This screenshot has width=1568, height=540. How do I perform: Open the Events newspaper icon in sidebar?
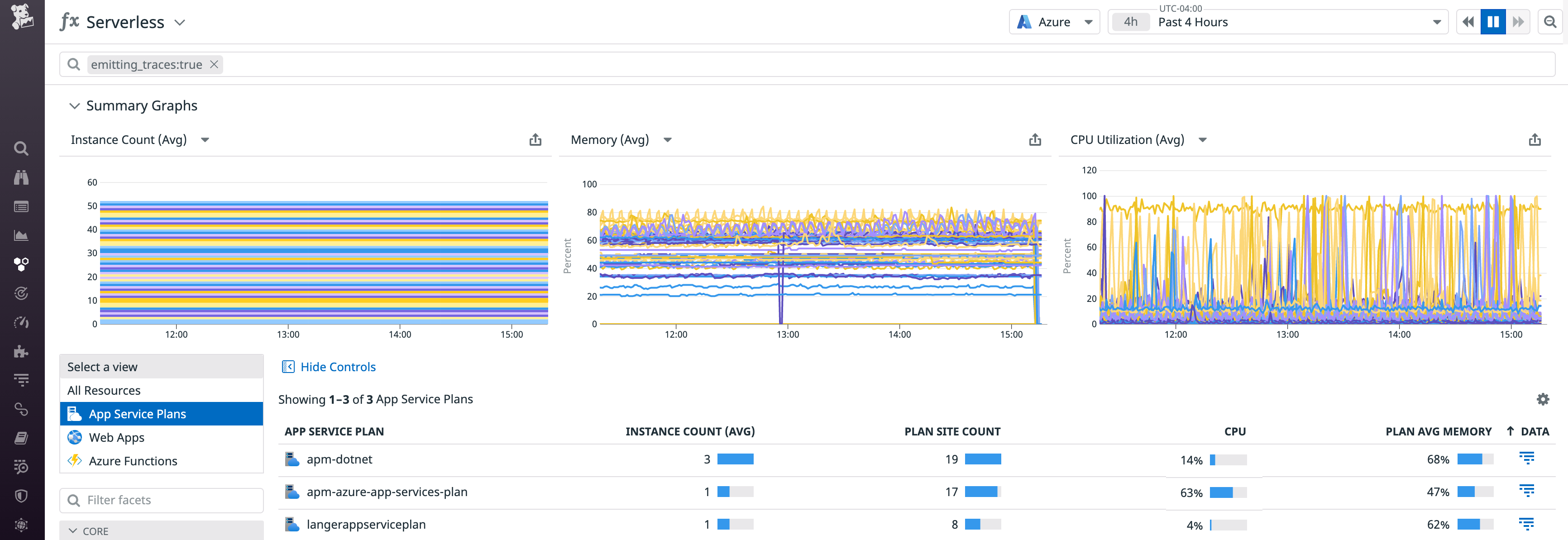point(21,206)
